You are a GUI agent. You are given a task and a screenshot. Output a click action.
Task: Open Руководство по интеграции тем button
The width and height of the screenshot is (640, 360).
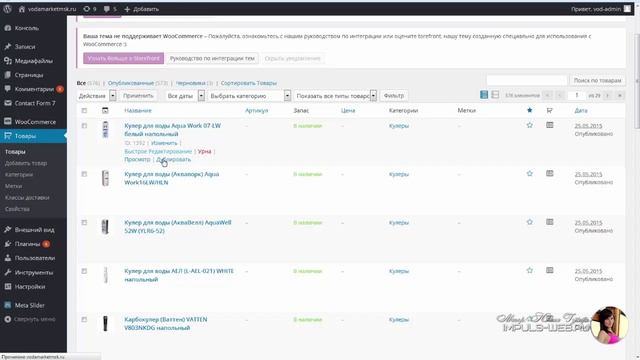coord(212,58)
